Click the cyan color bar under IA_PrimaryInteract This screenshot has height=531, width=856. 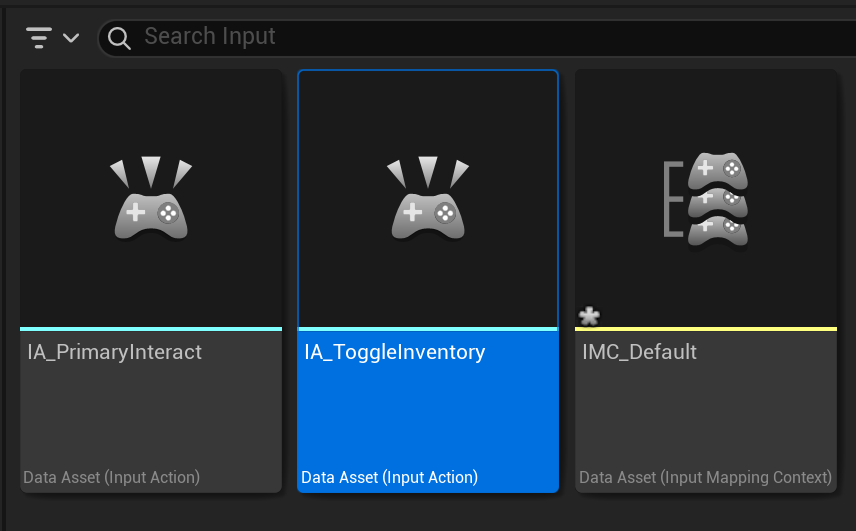point(151,328)
